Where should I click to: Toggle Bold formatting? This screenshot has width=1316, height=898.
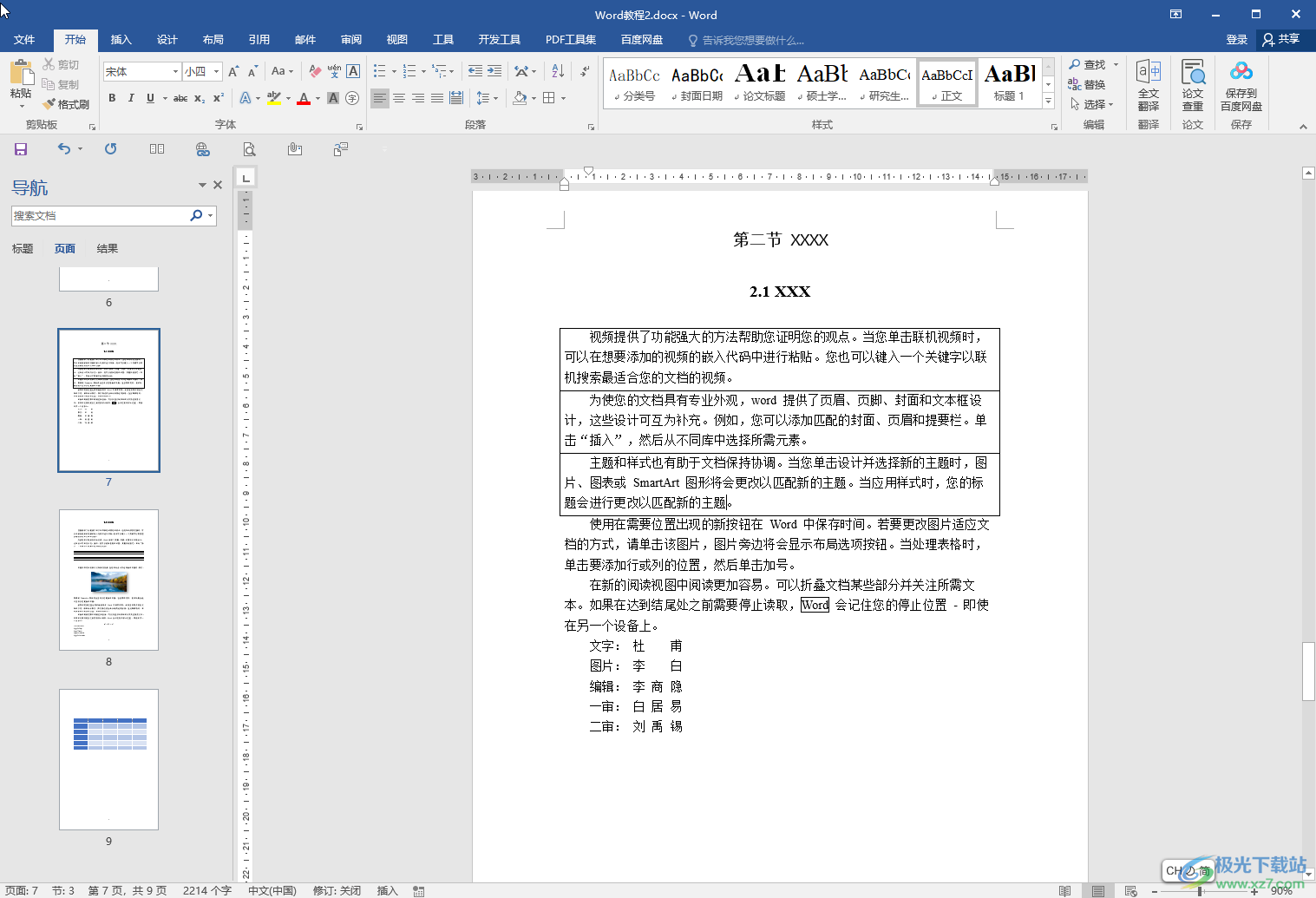pos(112,98)
